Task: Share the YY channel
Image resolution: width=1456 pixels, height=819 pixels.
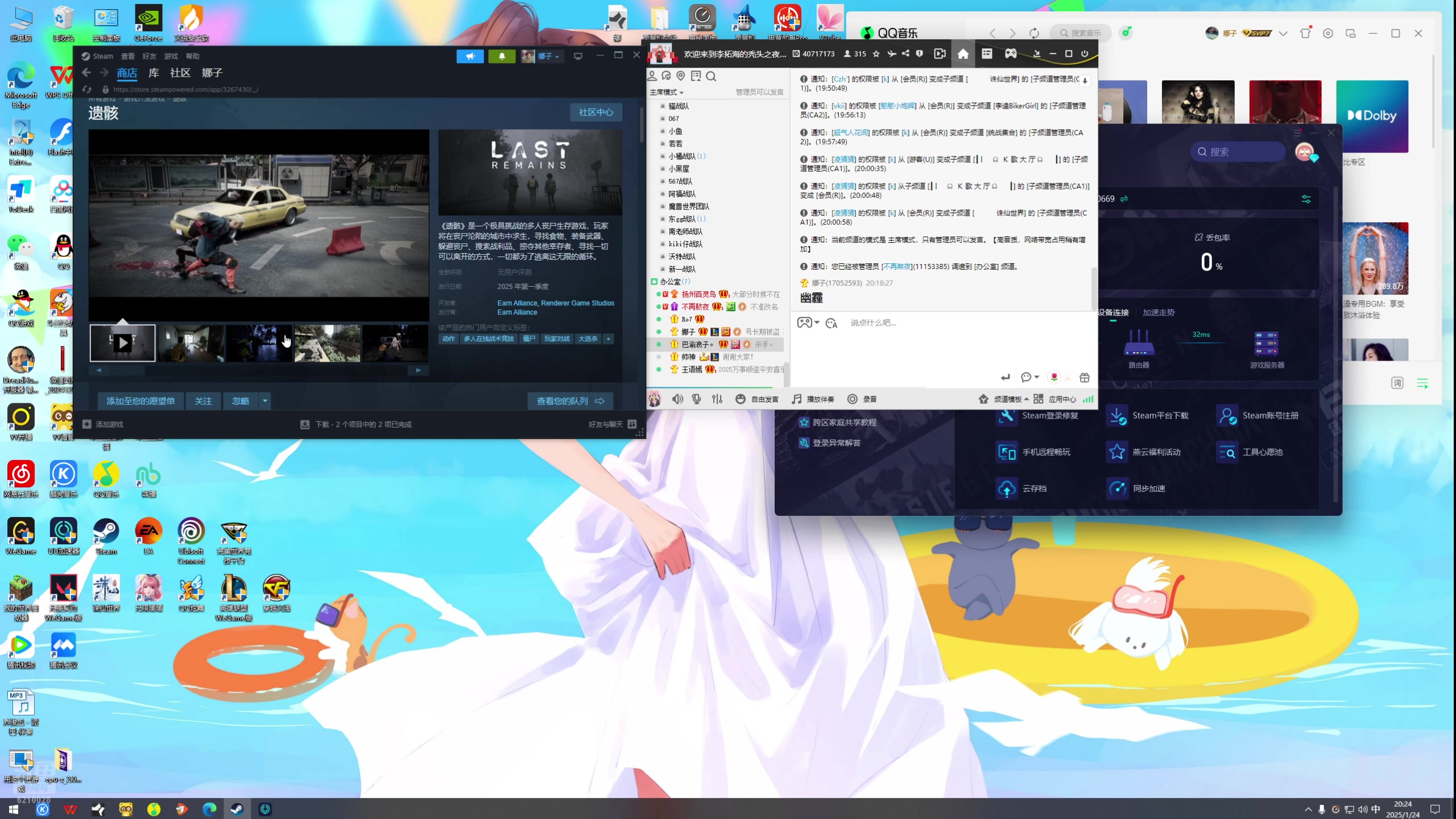Action: (905, 54)
